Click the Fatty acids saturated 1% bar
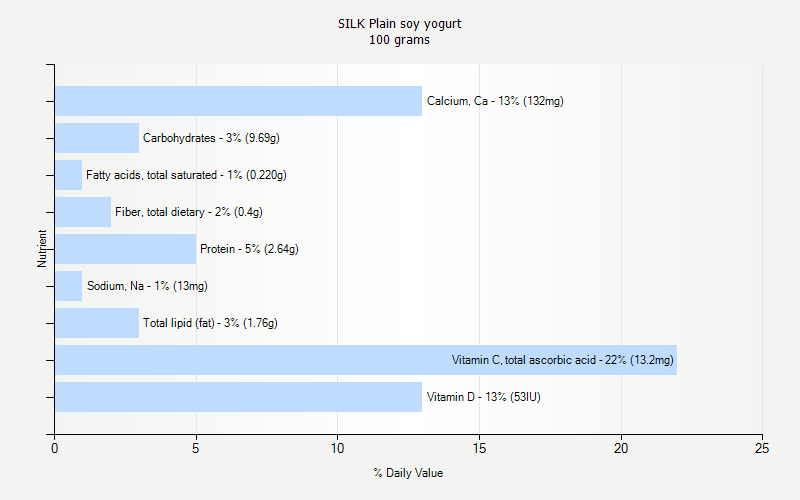 (x=68, y=175)
